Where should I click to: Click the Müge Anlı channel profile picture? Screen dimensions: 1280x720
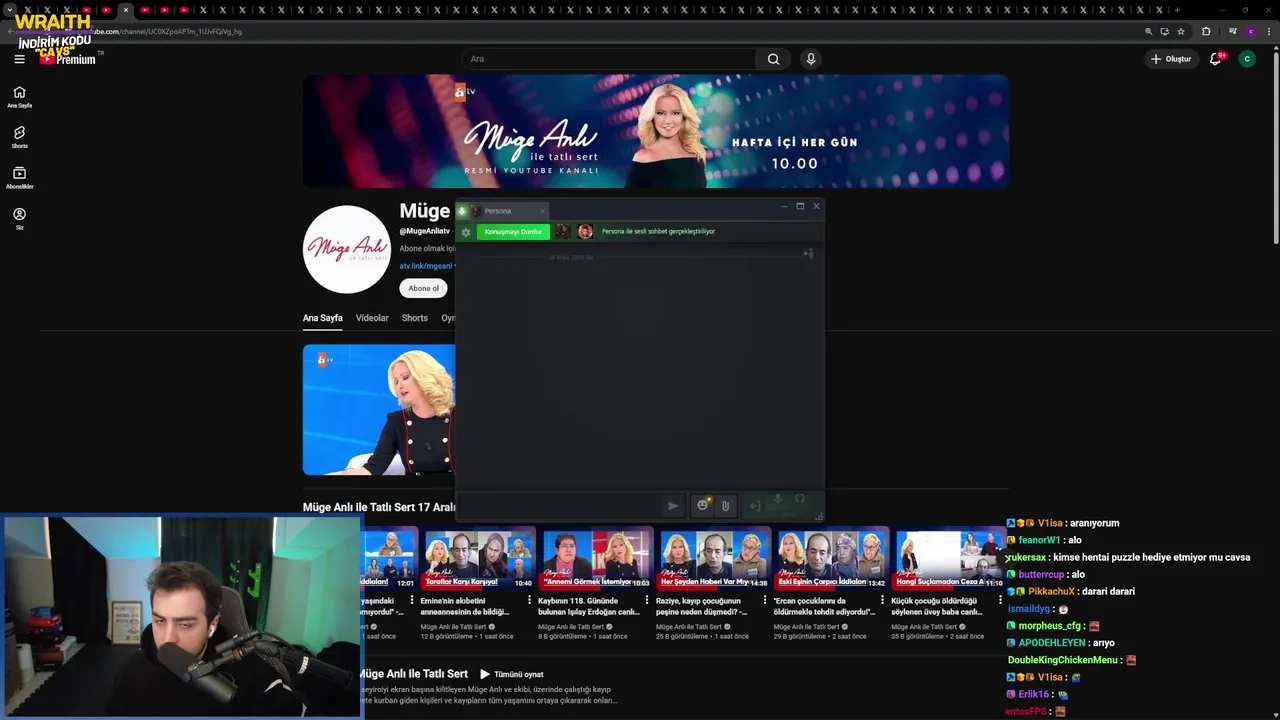[347, 249]
